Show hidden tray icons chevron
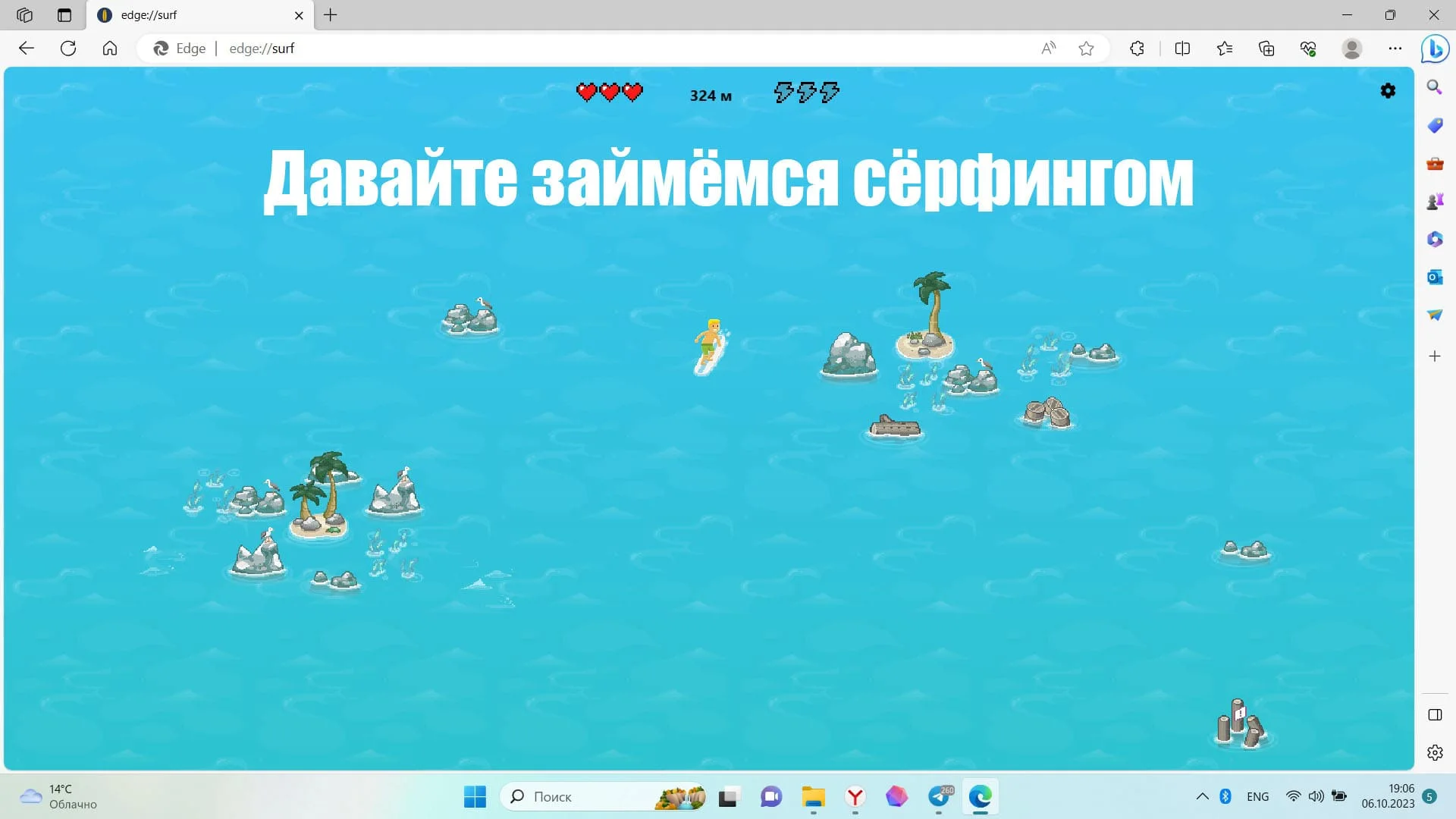The height and width of the screenshot is (819, 1456). tap(1202, 796)
